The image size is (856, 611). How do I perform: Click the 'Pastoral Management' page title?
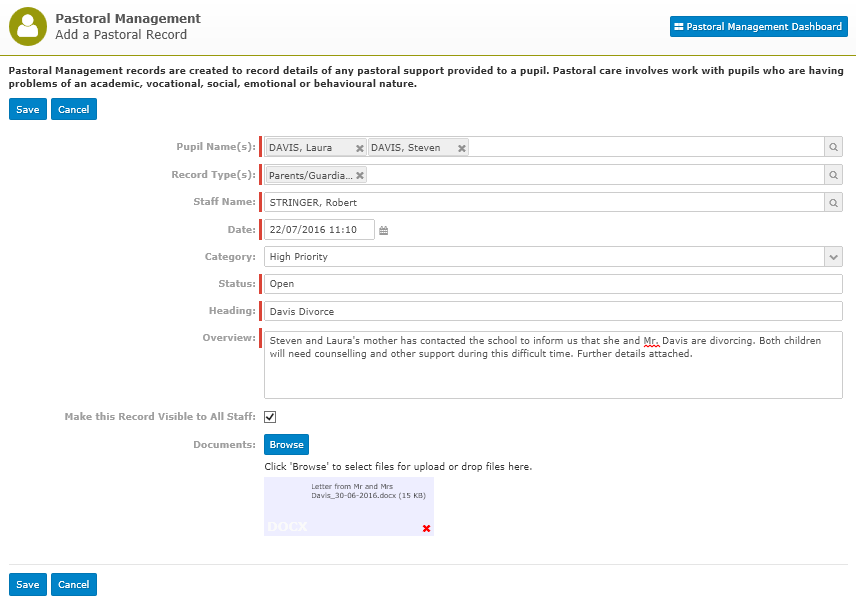128,19
